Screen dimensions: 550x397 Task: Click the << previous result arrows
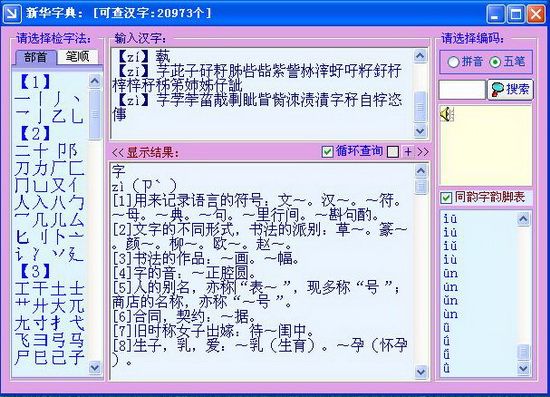pyautogui.click(x=117, y=152)
